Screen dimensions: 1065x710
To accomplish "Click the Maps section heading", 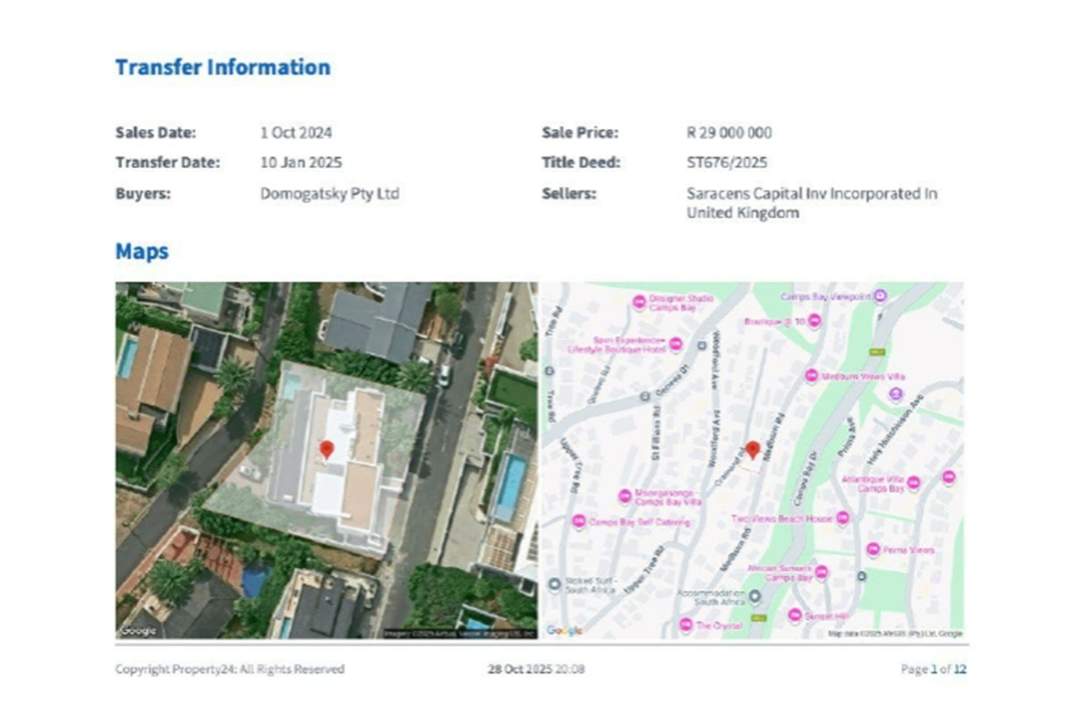I will click(x=142, y=251).
